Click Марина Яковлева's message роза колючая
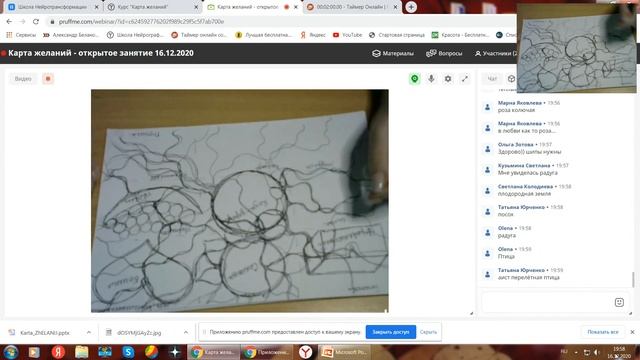 (516, 110)
